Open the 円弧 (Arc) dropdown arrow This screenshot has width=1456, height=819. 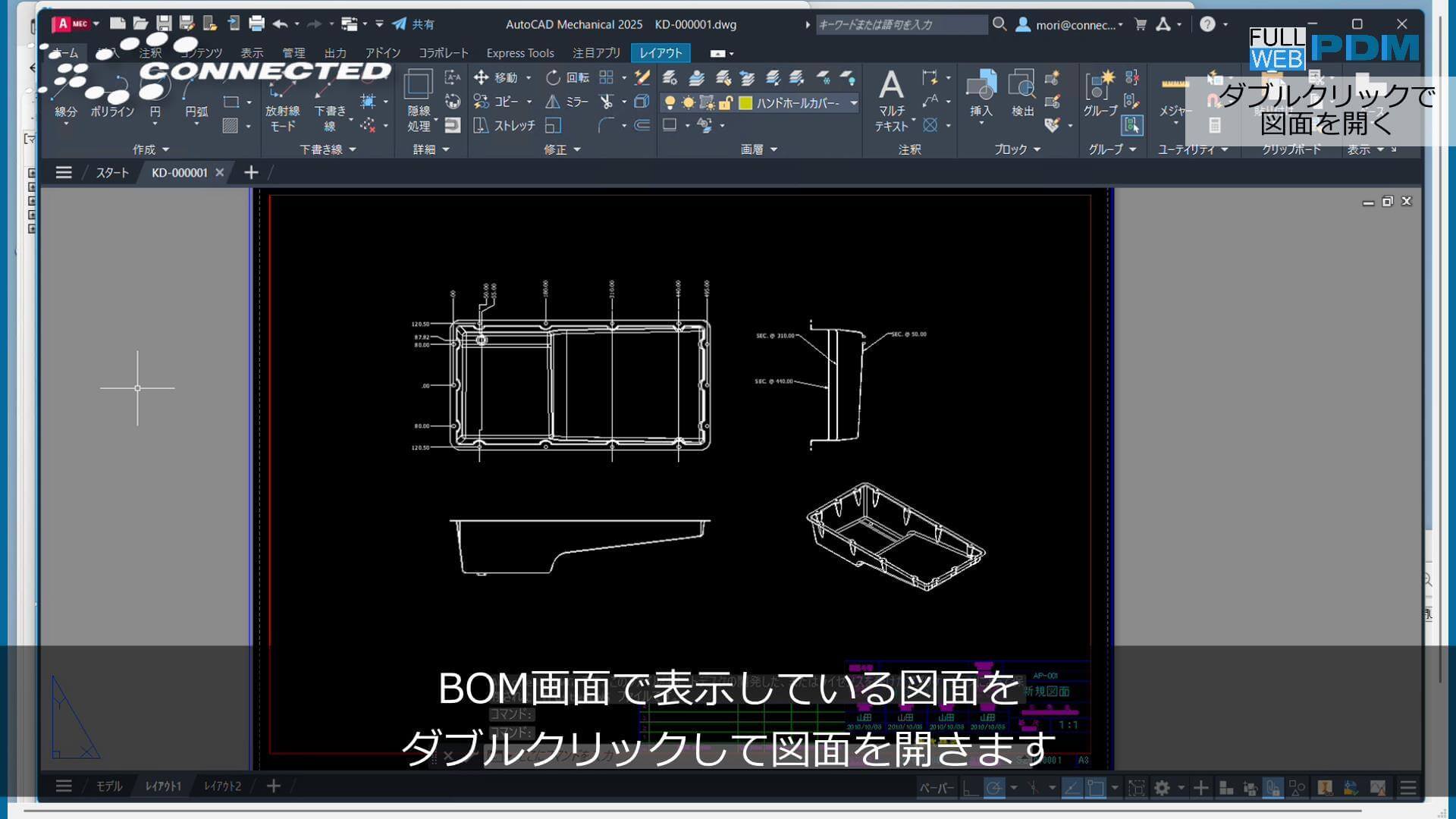[196, 124]
